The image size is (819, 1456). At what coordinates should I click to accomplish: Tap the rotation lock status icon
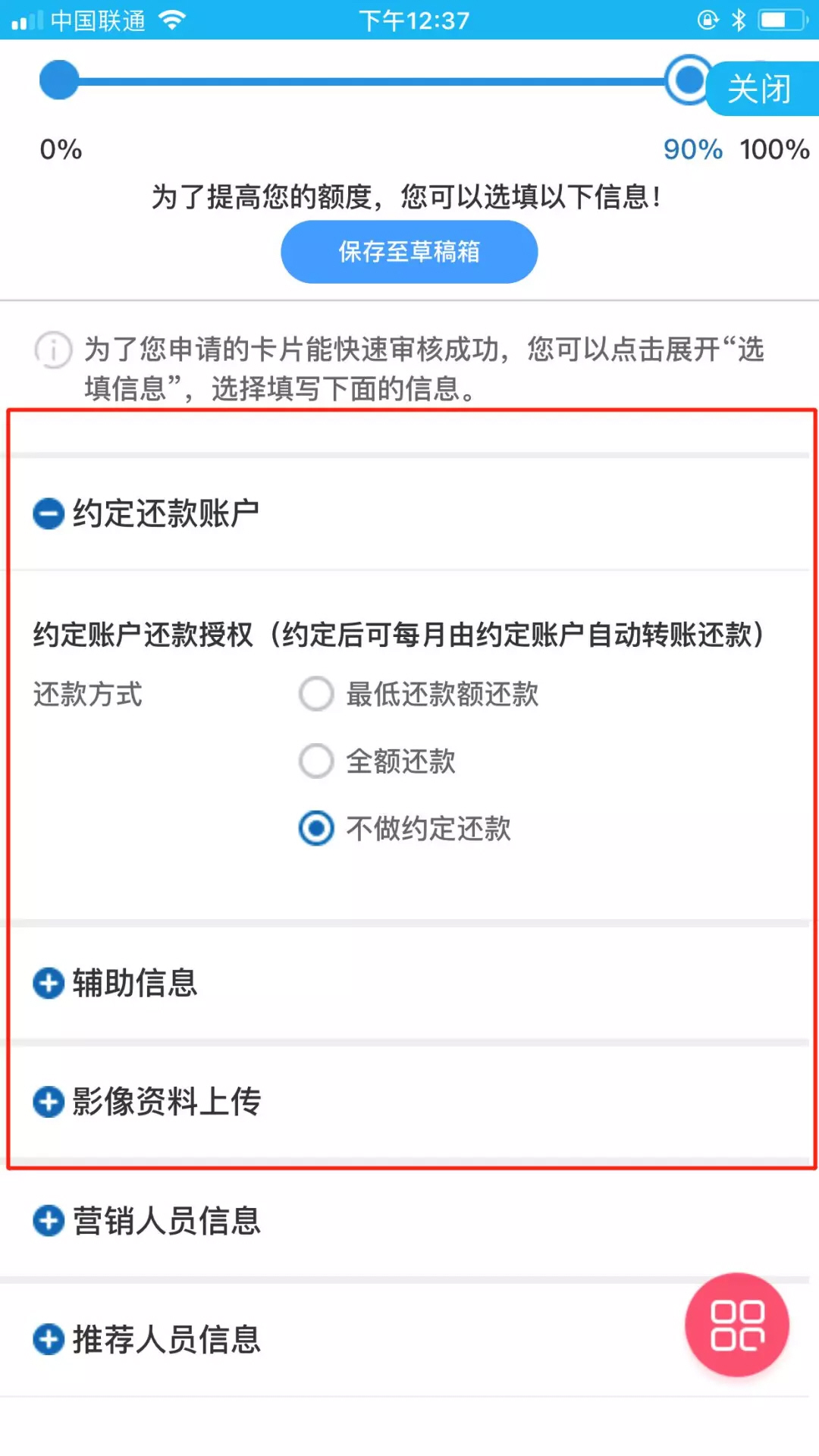[708, 20]
